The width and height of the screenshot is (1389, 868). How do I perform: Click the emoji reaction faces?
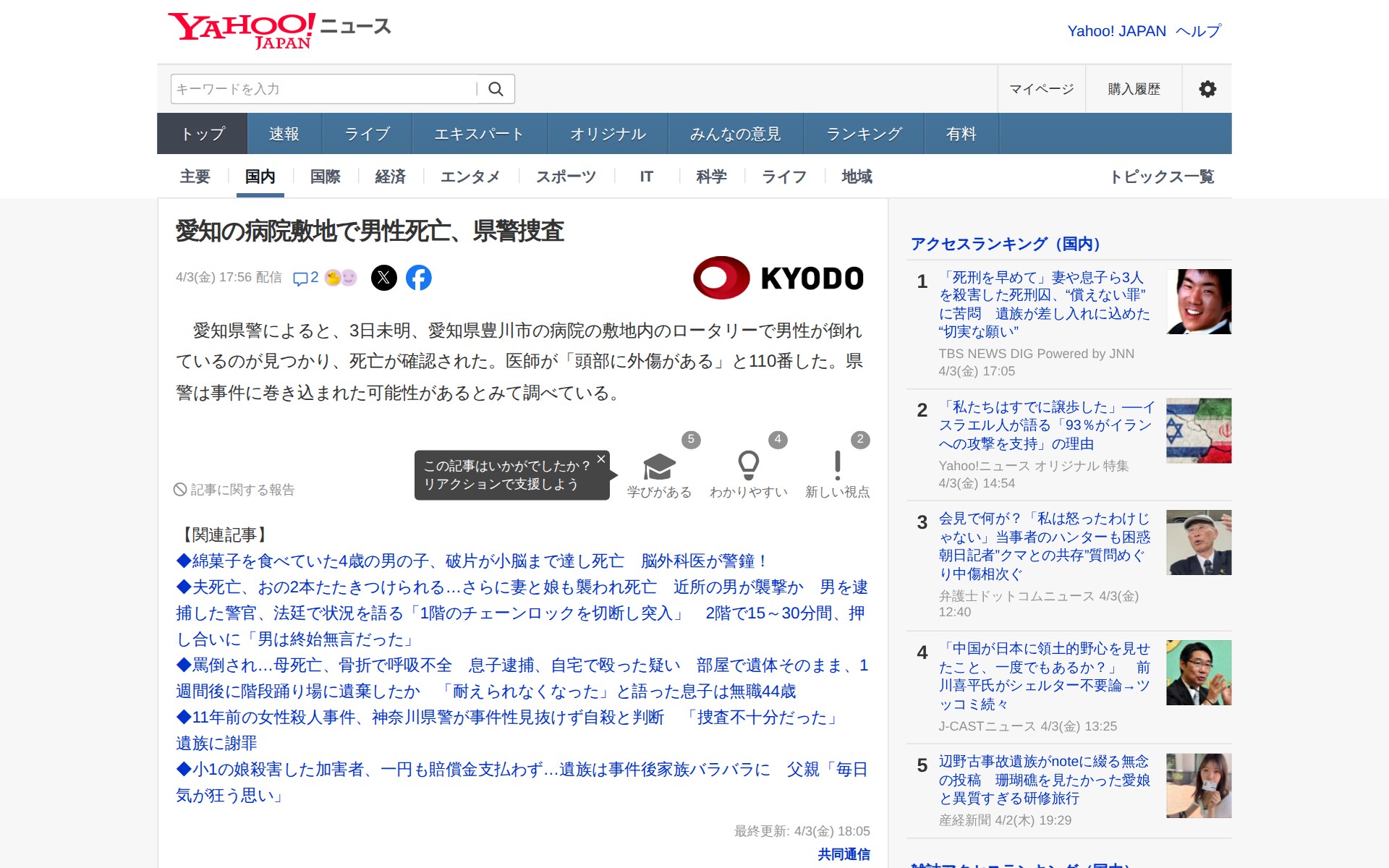pos(341,278)
